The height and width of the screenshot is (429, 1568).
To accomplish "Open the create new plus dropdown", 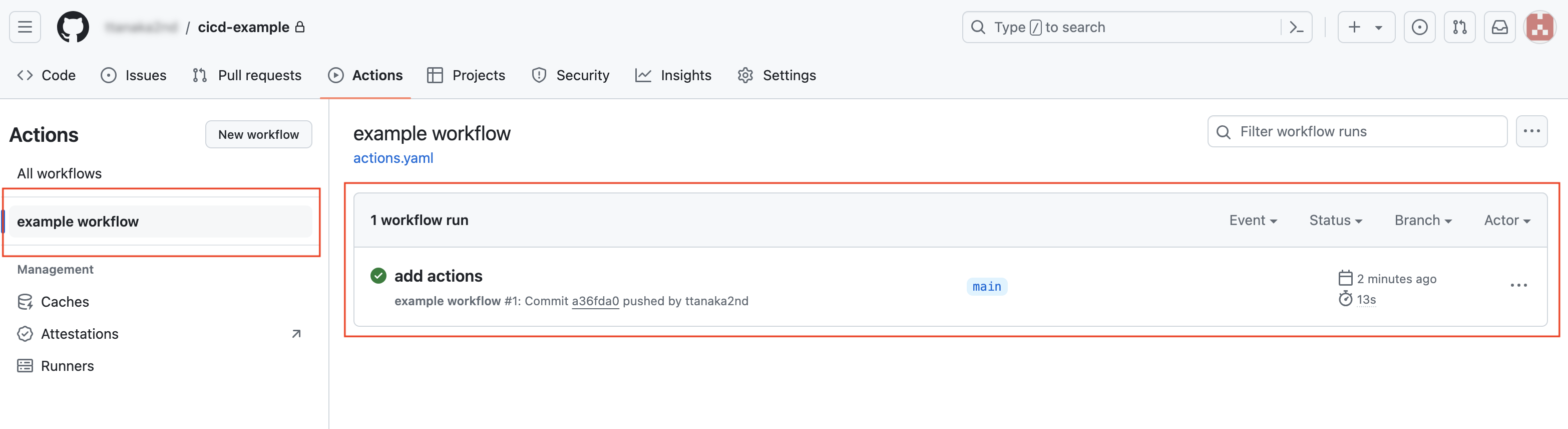I will pyautogui.click(x=1366, y=28).
